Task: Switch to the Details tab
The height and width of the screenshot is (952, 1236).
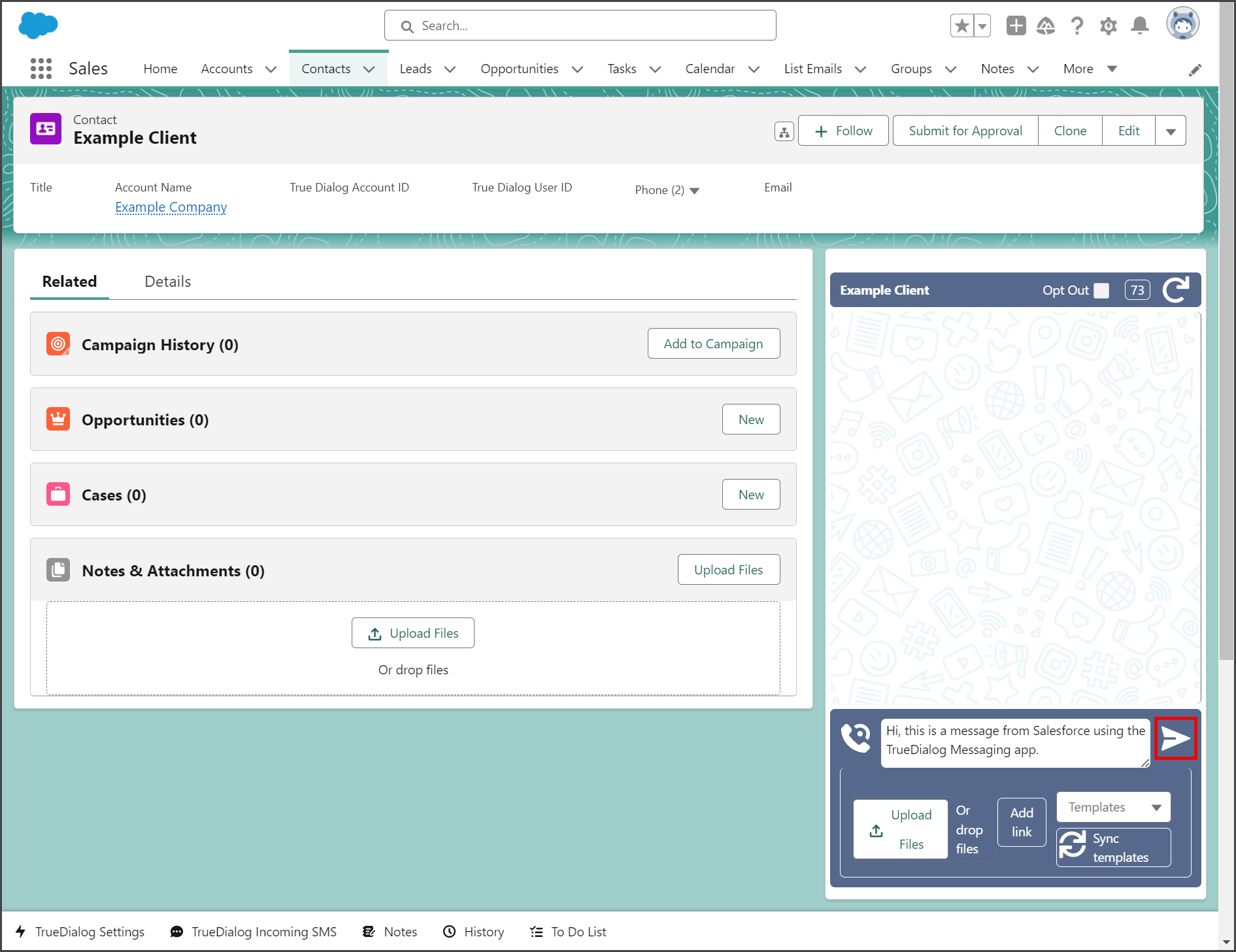Action: (x=168, y=282)
